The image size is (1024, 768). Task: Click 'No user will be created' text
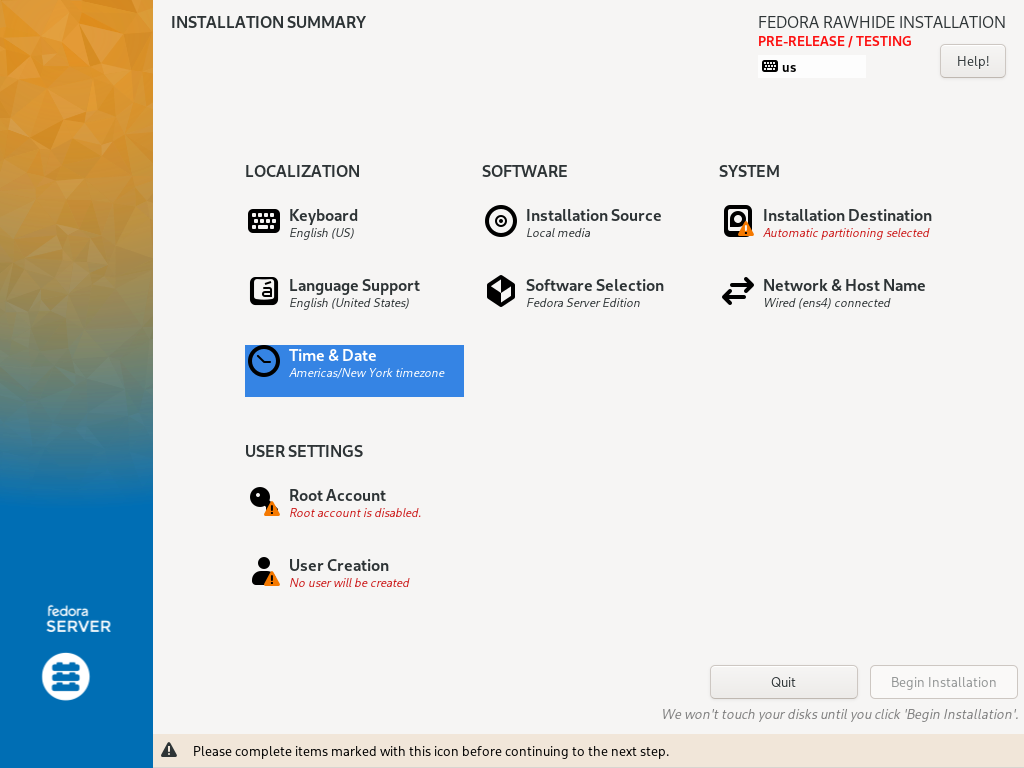[x=349, y=583]
